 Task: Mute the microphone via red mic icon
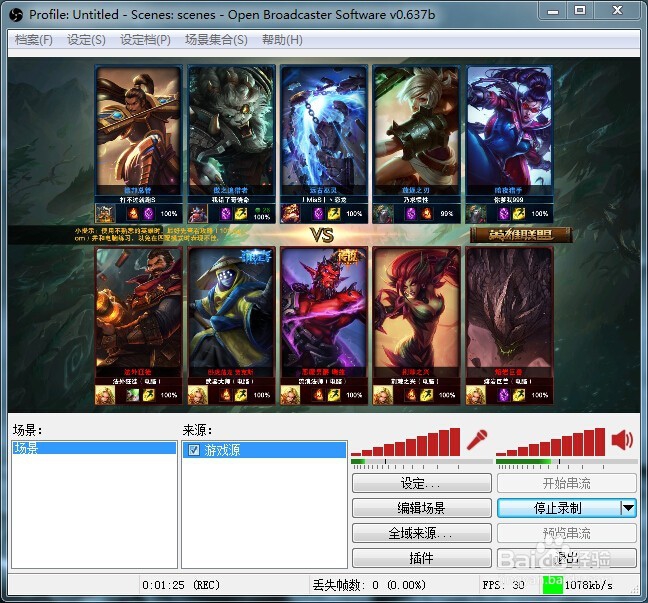pyautogui.click(x=476, y=440)
